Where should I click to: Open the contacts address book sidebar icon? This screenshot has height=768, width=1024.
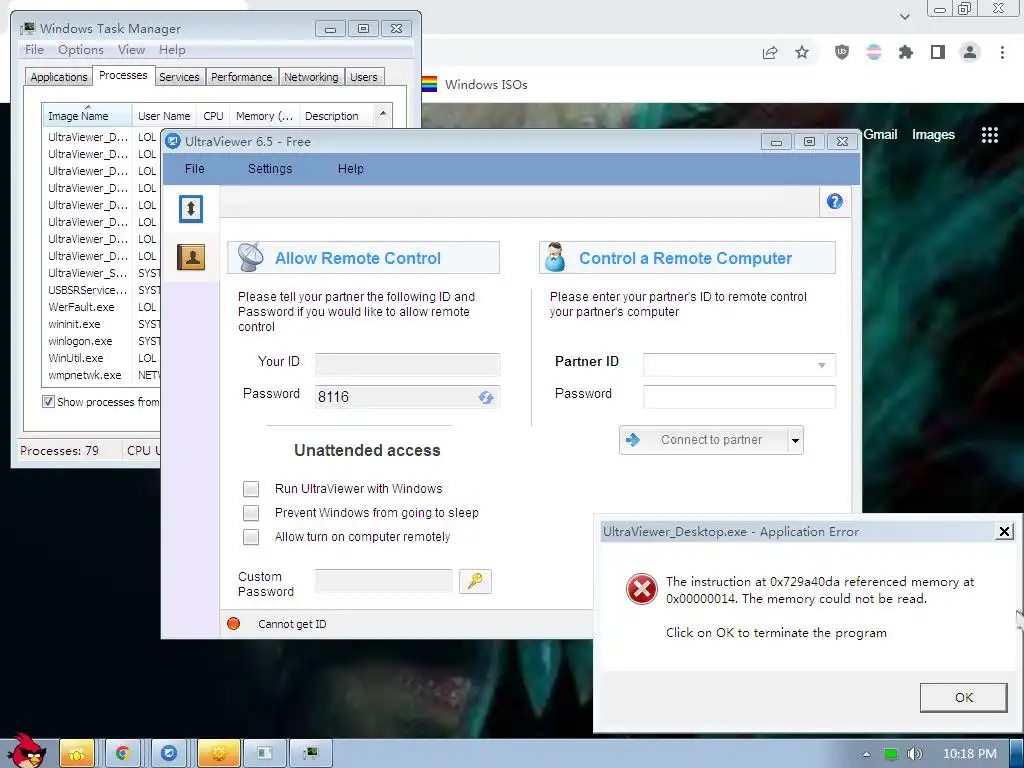[191, 257]
